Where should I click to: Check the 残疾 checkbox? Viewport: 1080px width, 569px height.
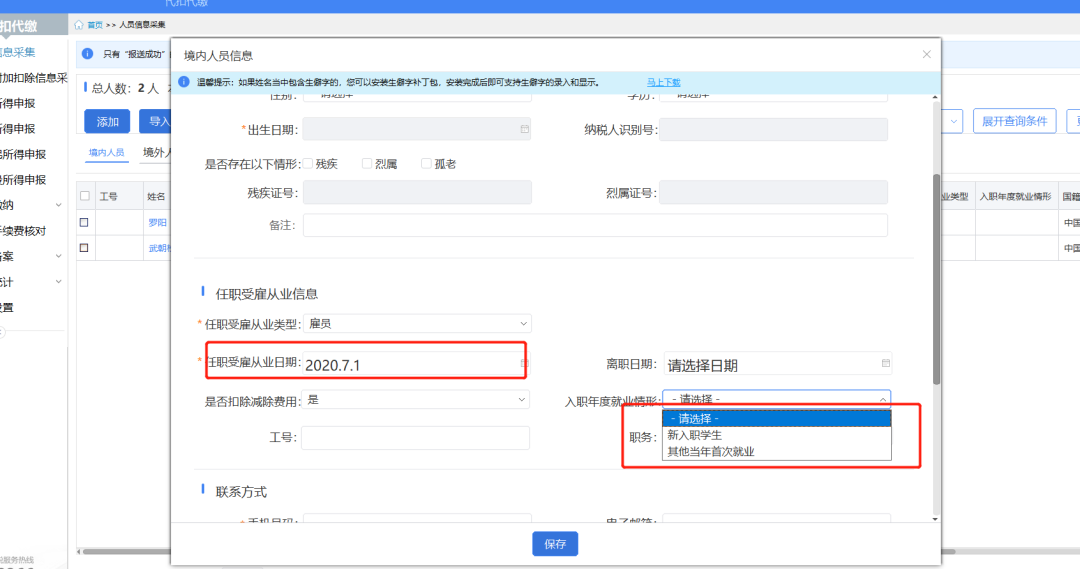(308, 163)
